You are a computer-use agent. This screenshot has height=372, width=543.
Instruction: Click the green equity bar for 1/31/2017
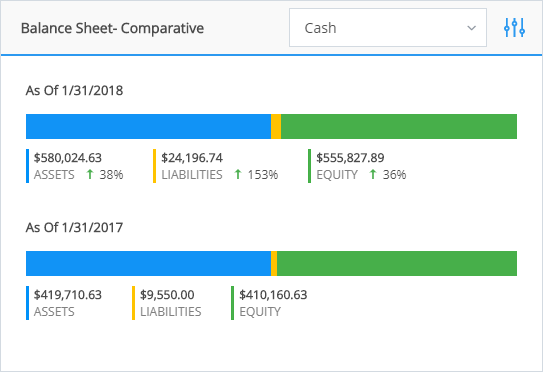(397, 264)
